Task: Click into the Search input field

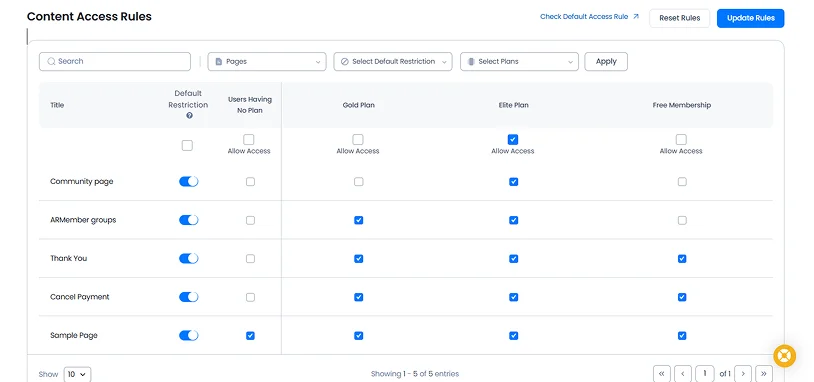Action: 115,61
